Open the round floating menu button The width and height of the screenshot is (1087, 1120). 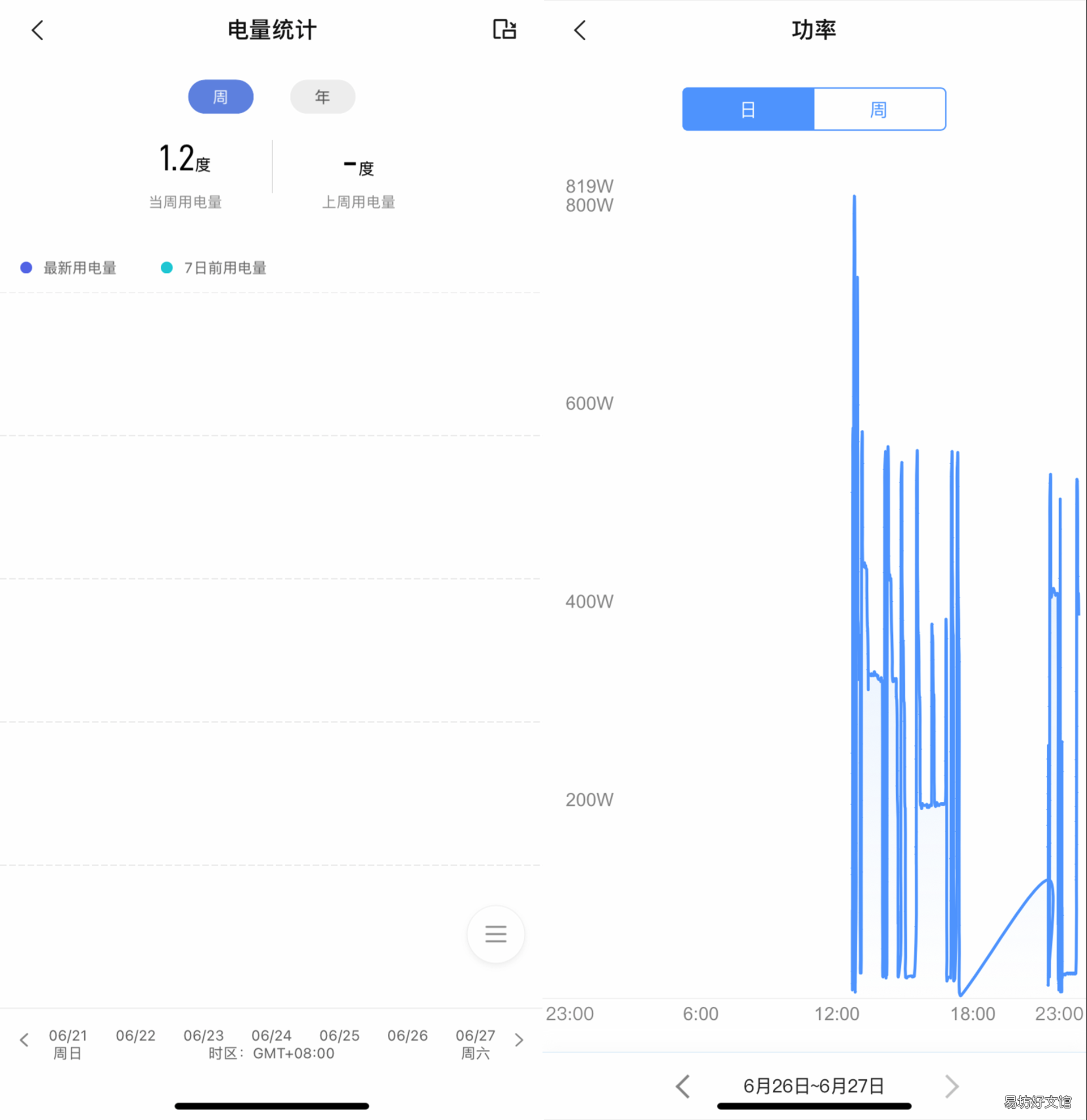click(x=495, y=934)
